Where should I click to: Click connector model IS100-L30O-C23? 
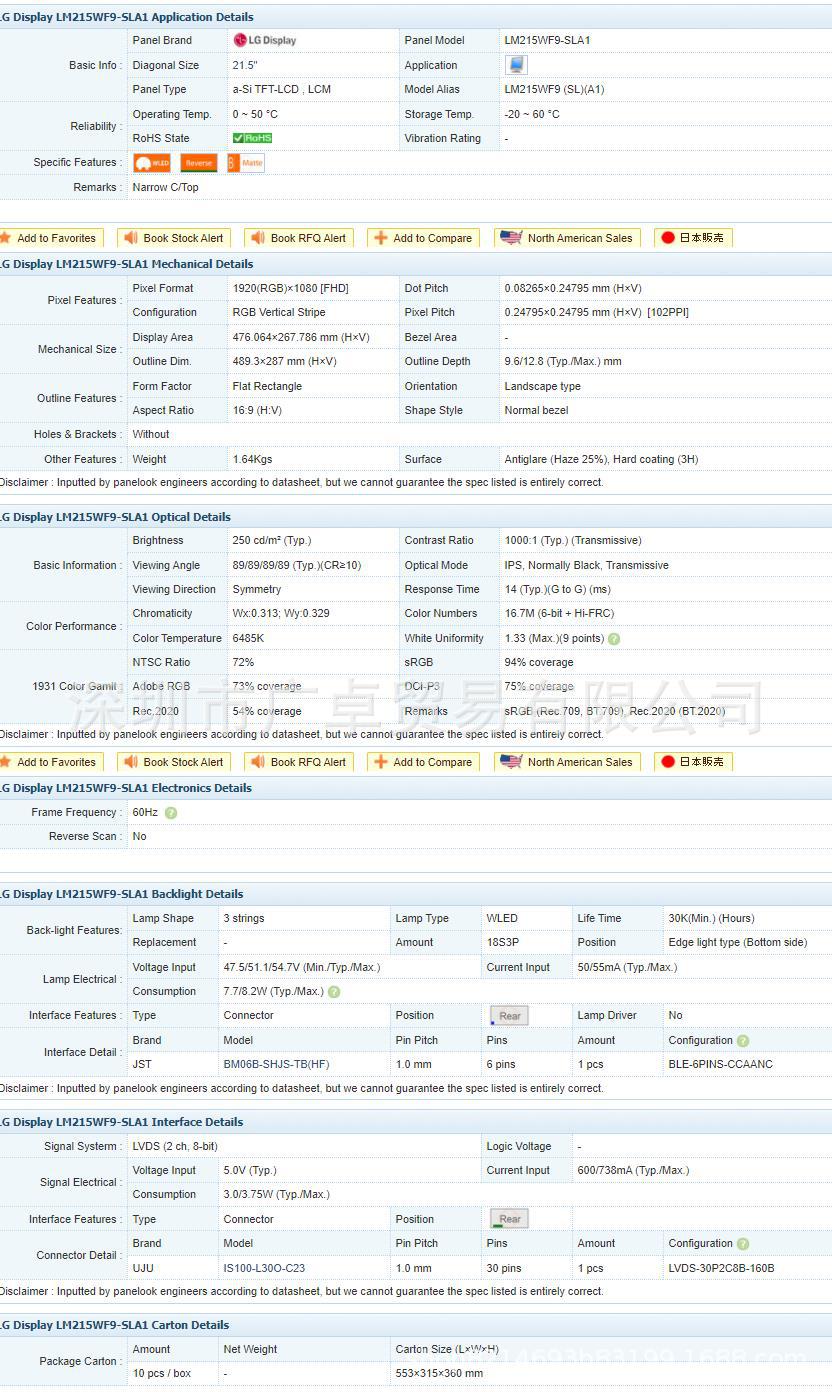(x=264, y=1268)
